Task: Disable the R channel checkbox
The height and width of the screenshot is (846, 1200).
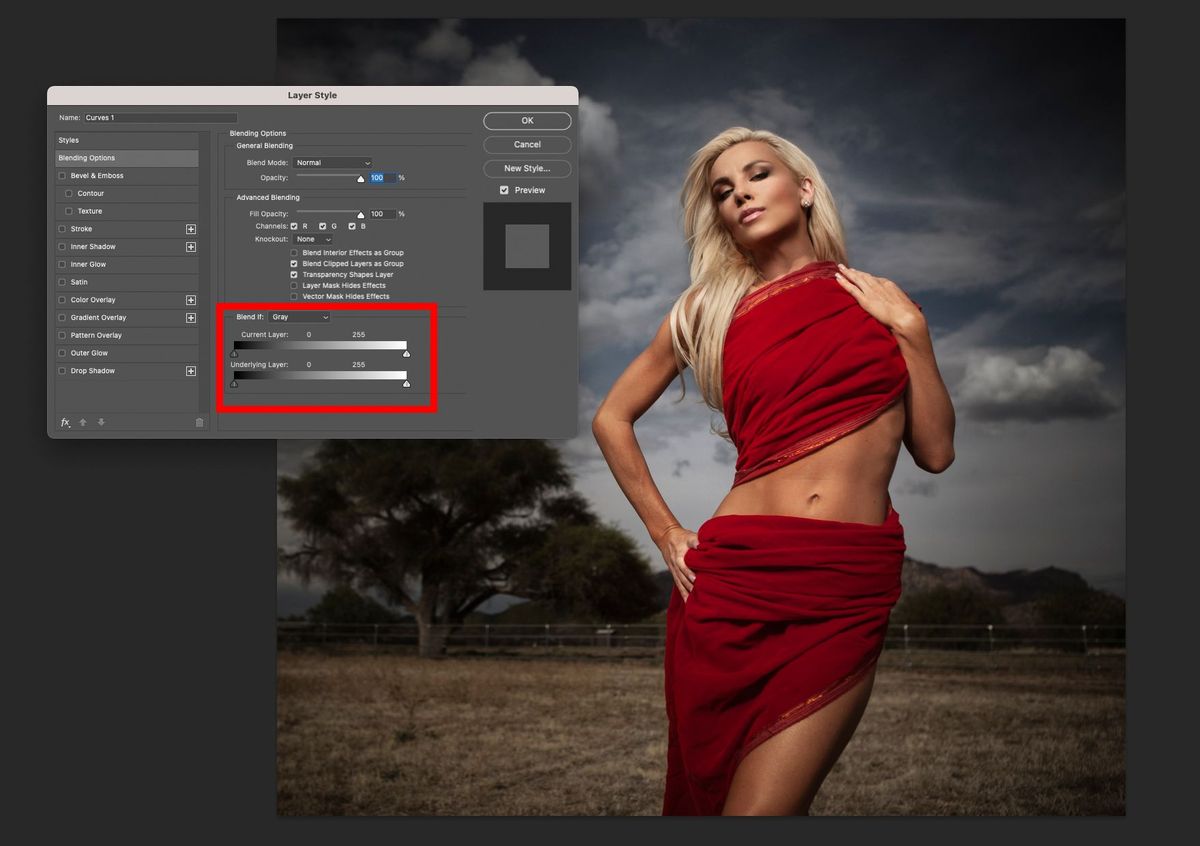Action: [x=294, y=226]
